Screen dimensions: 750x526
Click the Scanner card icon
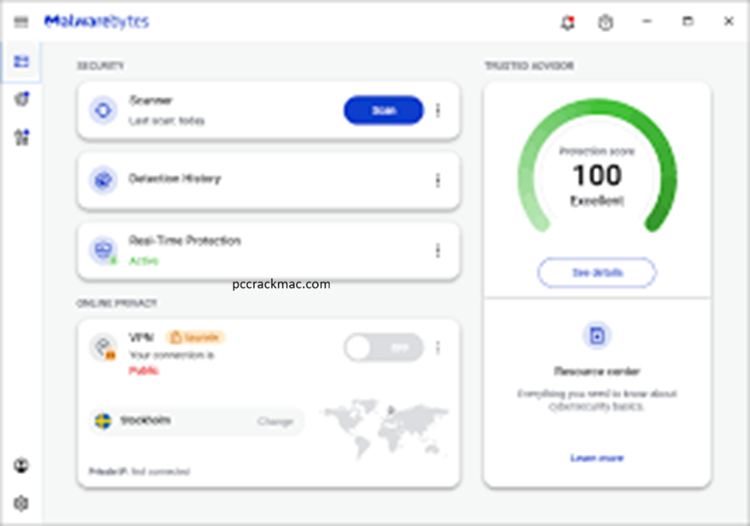click(x=103, y=110)
